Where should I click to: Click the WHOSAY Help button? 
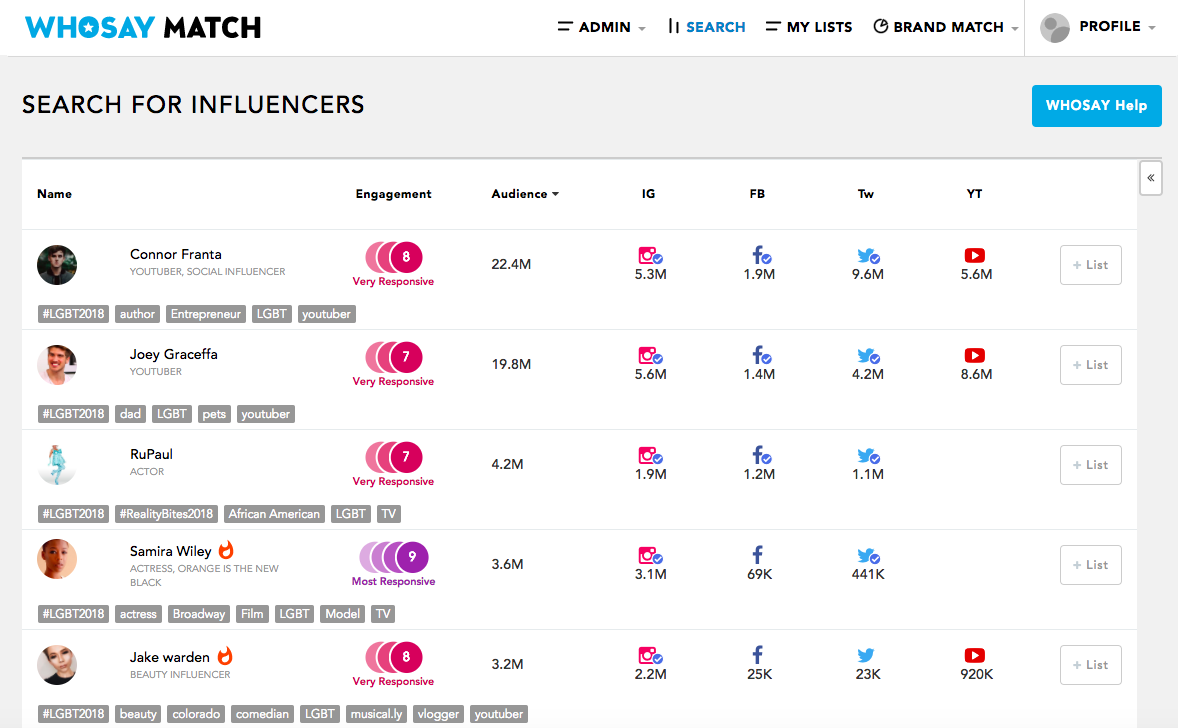[x=1096, y=105]
